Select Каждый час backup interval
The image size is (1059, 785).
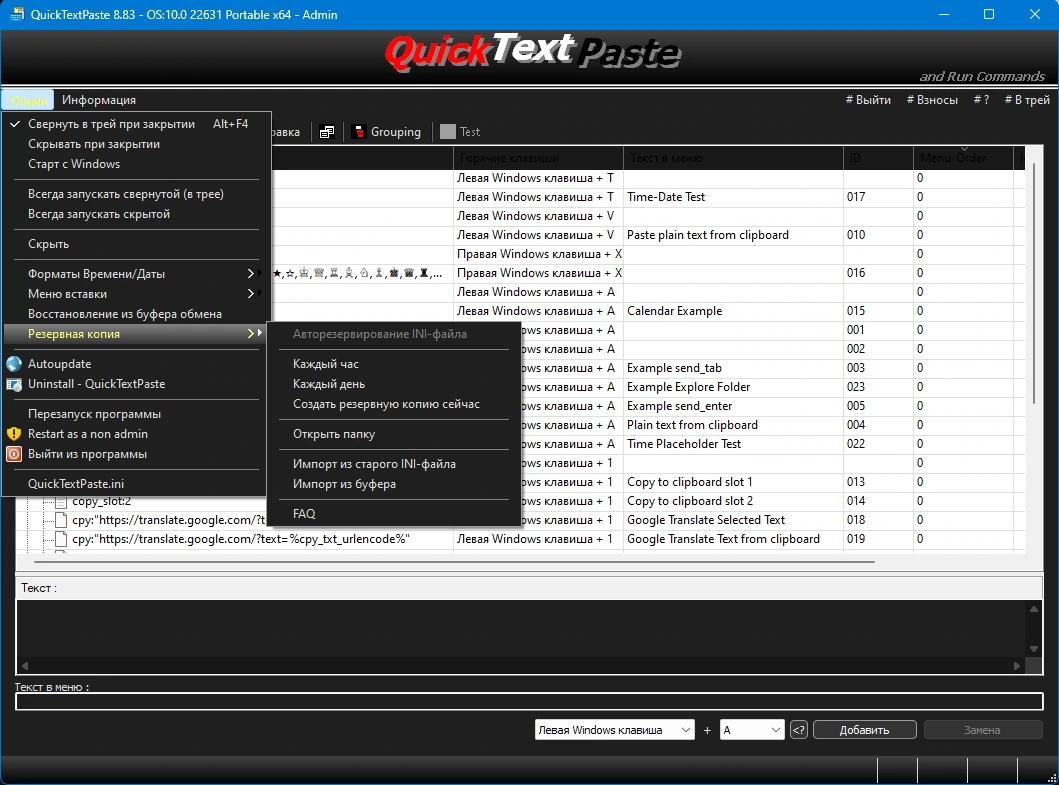pyautogui.click(x=394, y=363)
